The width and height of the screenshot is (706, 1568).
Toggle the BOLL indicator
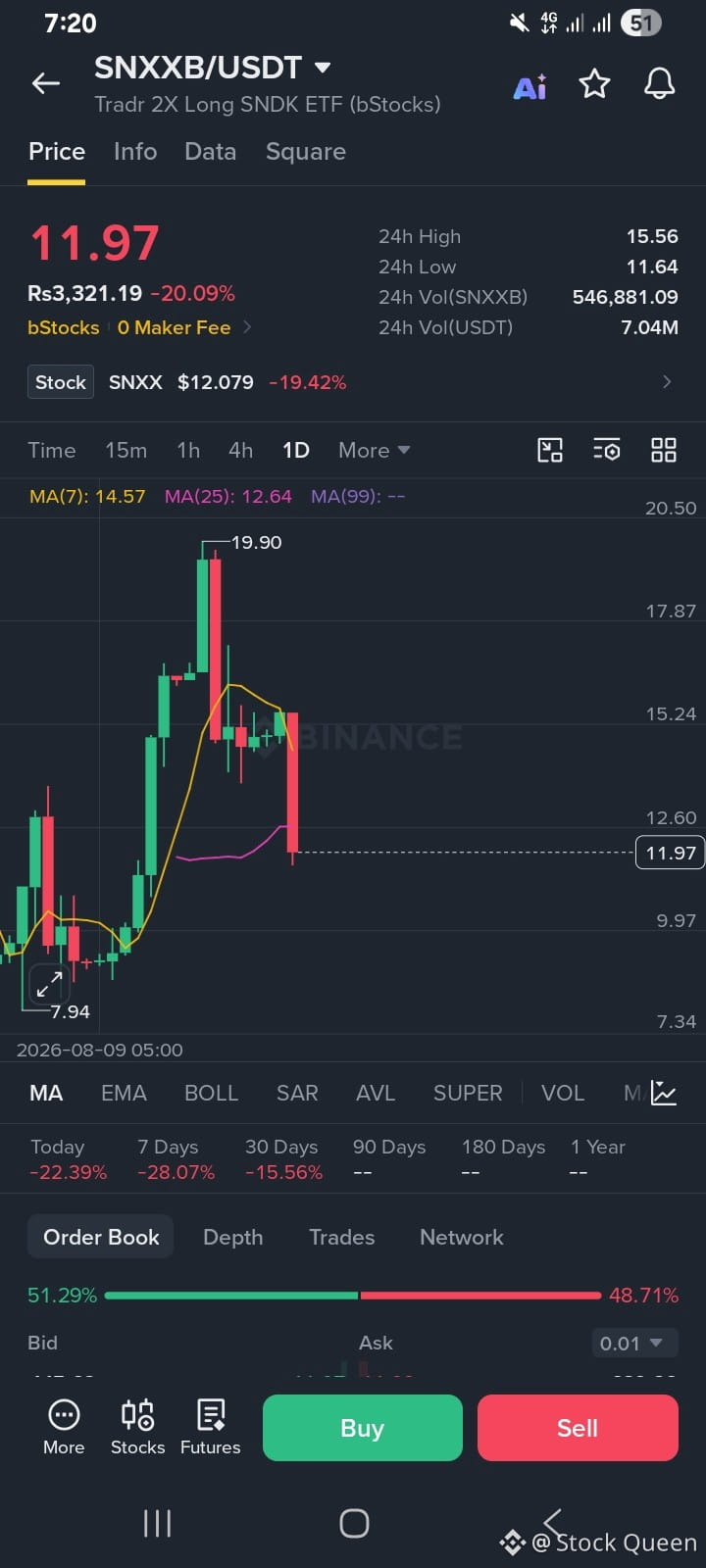click(x=212, y=1093)
